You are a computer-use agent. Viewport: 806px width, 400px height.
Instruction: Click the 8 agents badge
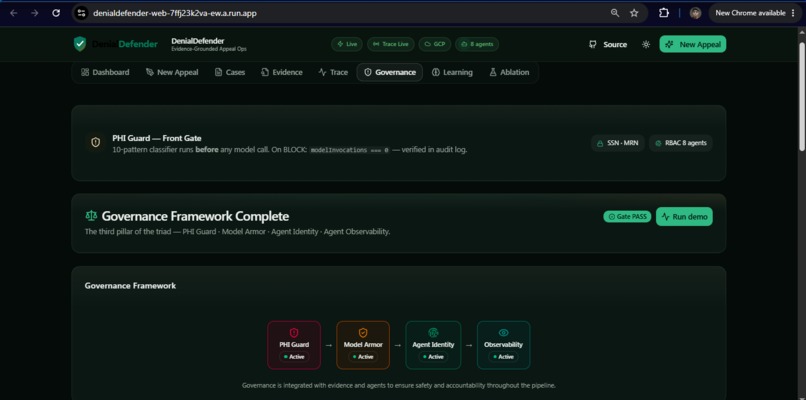point(477,44)
